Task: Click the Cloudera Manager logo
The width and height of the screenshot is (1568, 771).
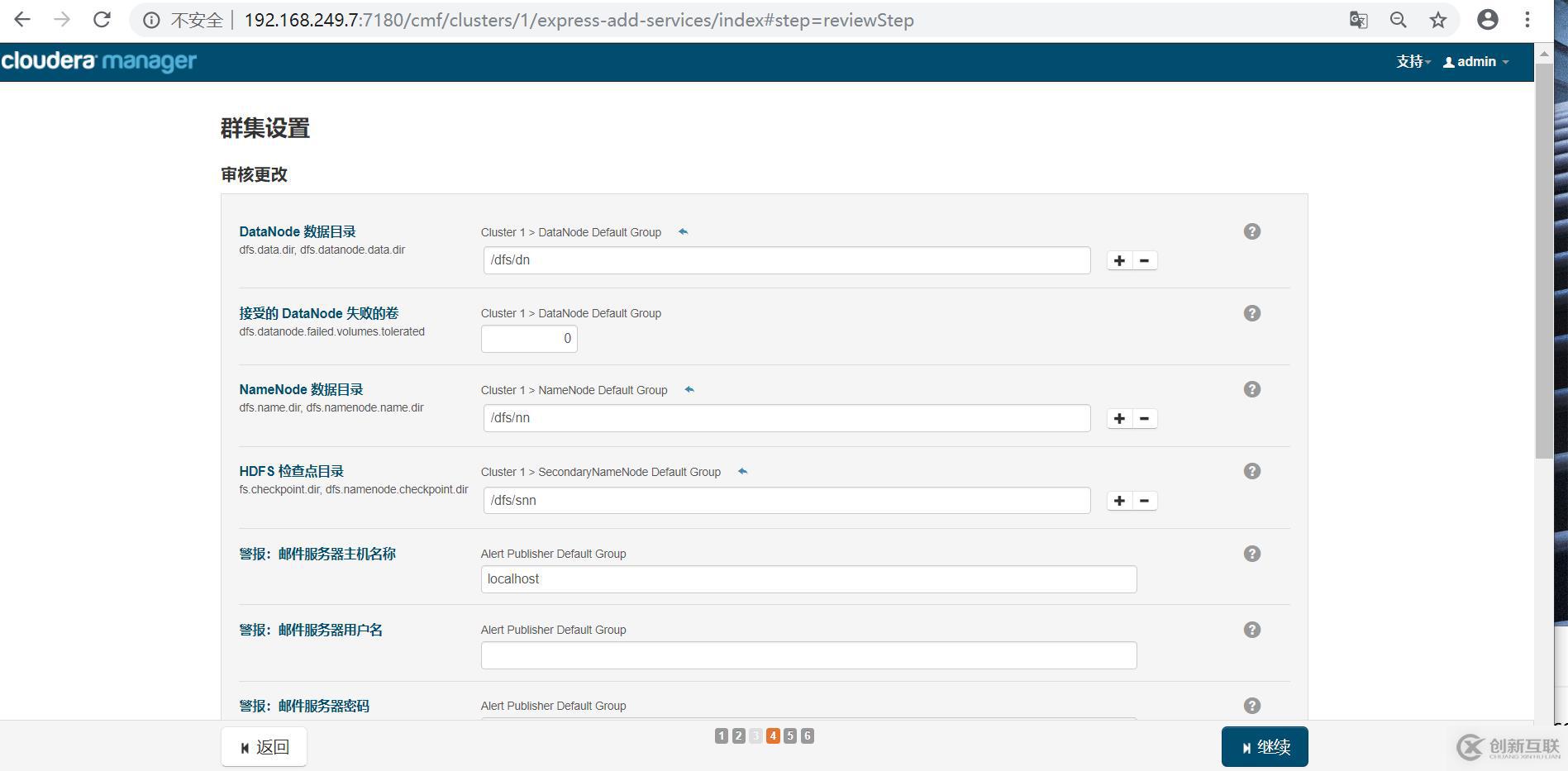Action: click(98, 61)
